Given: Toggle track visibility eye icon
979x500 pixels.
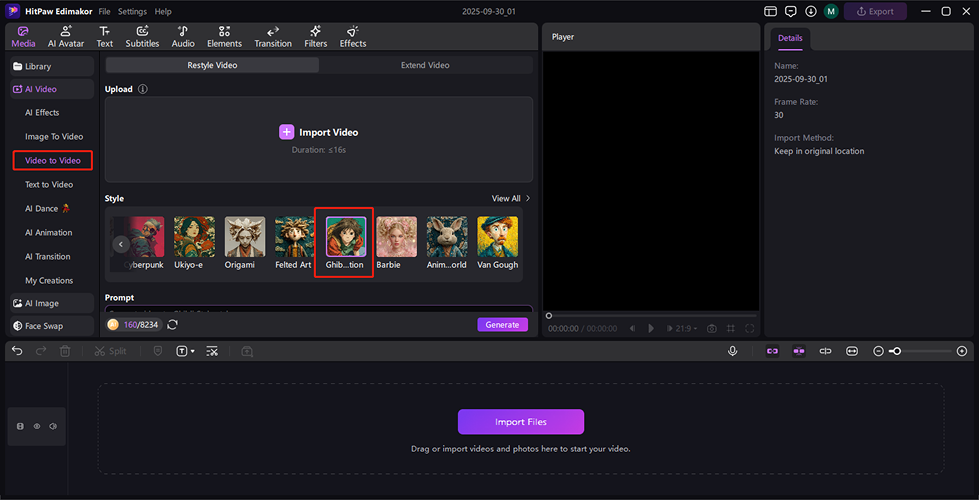Looking at the screenshot, I should (36, 426).
